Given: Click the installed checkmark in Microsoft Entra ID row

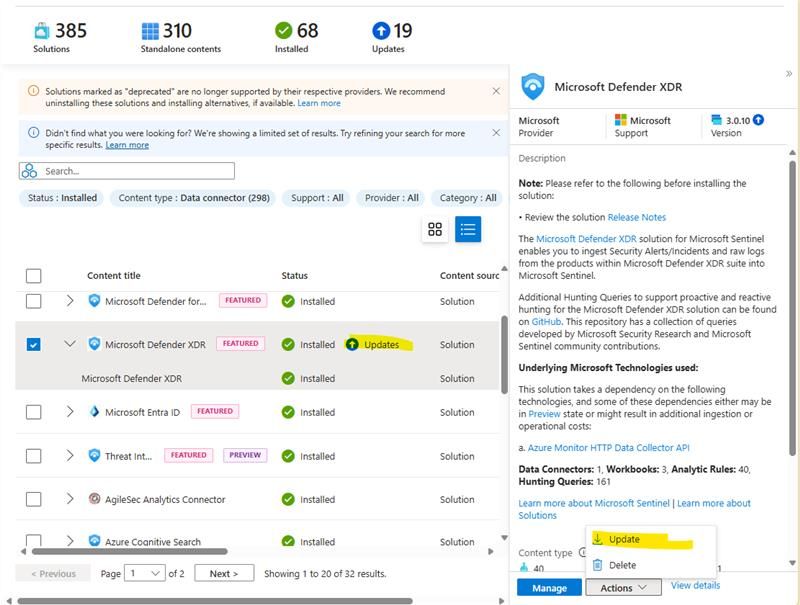Looking at the screenshot, I should pos(288,412).
